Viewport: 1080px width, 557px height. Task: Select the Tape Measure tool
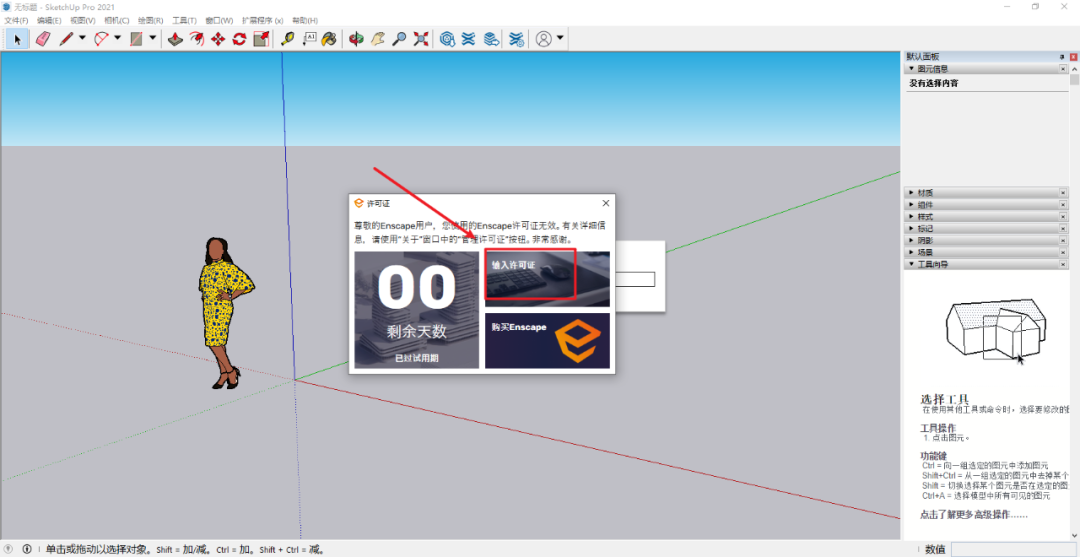point(288,39)
